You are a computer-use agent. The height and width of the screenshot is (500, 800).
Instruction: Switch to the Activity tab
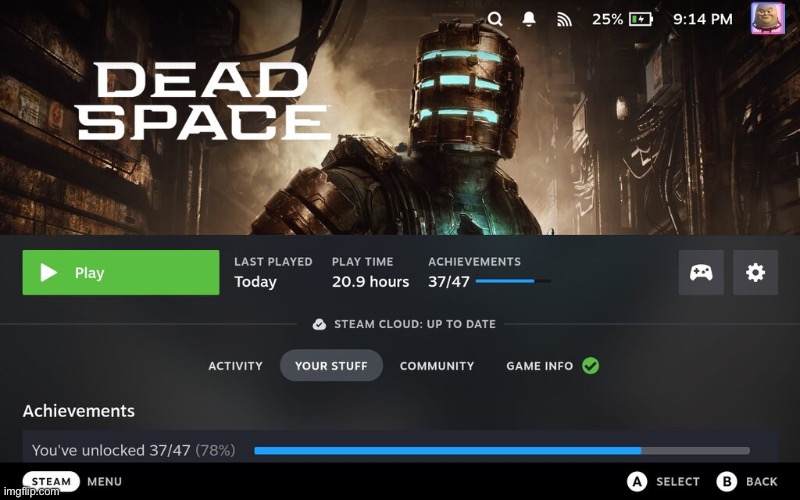tap(235, 366)
